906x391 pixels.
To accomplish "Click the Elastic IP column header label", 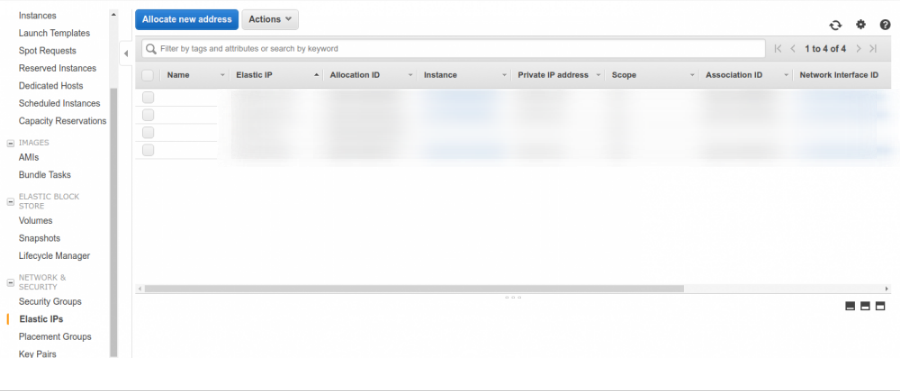I will [254, 75].
